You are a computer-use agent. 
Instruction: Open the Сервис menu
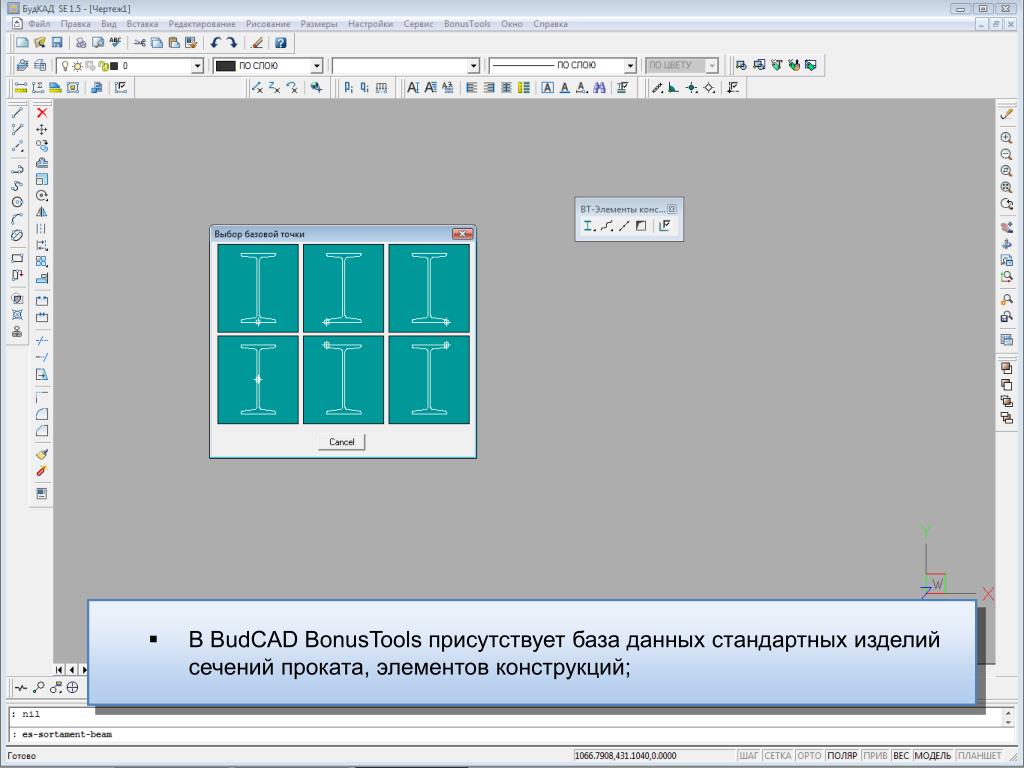[419, 24]
